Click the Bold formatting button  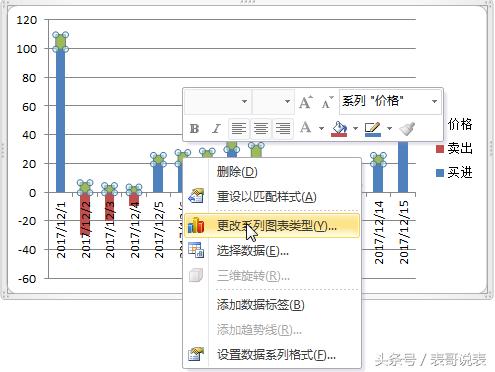[194, 129]
